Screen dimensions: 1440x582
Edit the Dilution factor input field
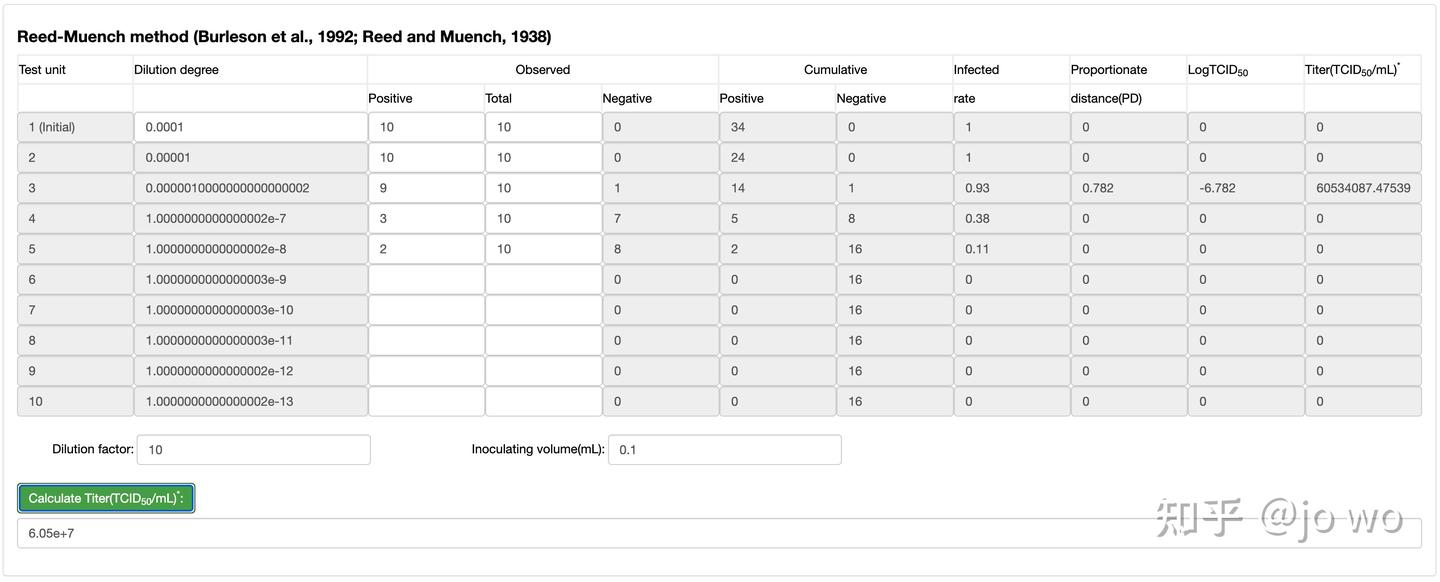pos(254,450)
